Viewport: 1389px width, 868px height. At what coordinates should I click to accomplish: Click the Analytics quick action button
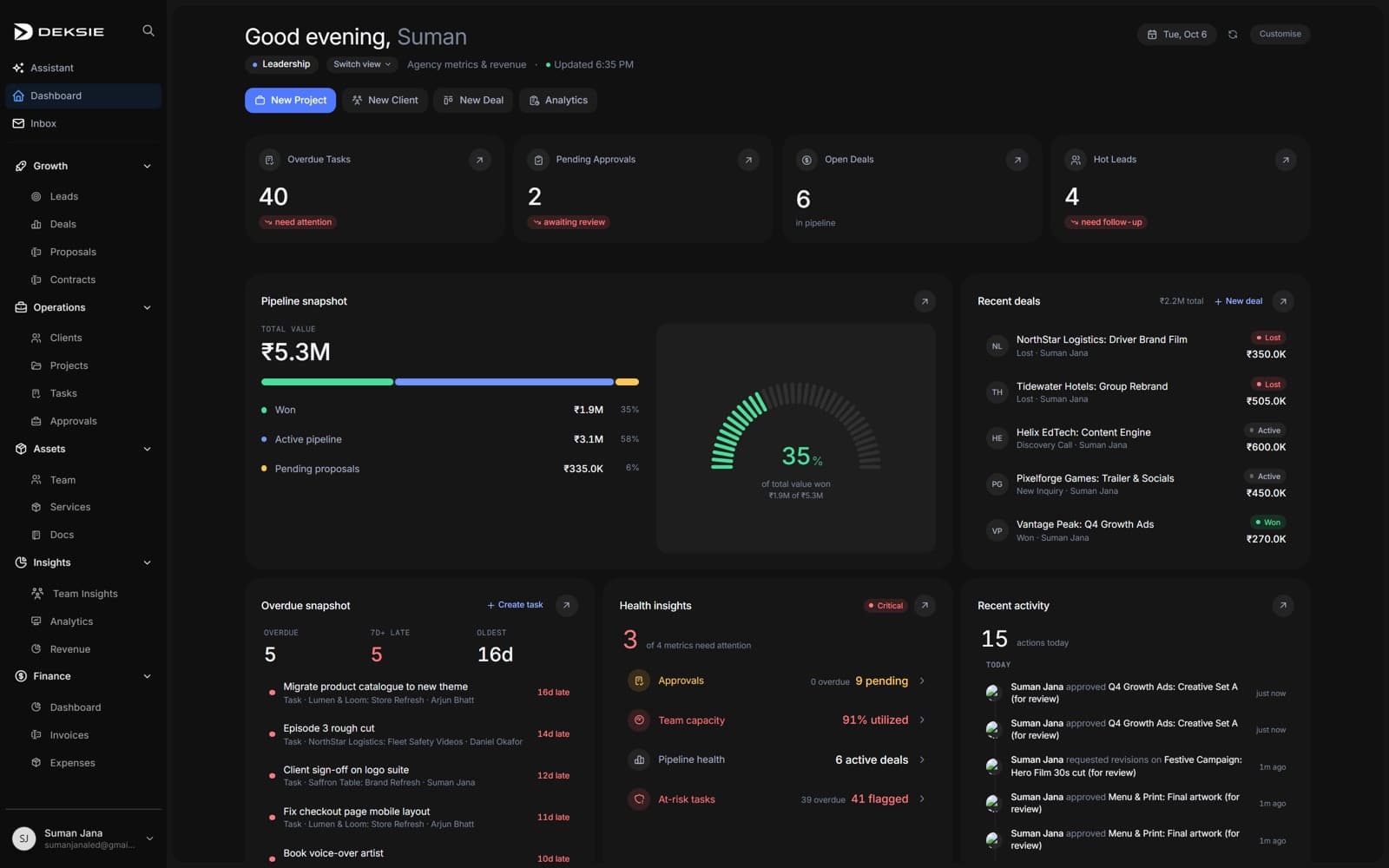(x=558, y=100)
